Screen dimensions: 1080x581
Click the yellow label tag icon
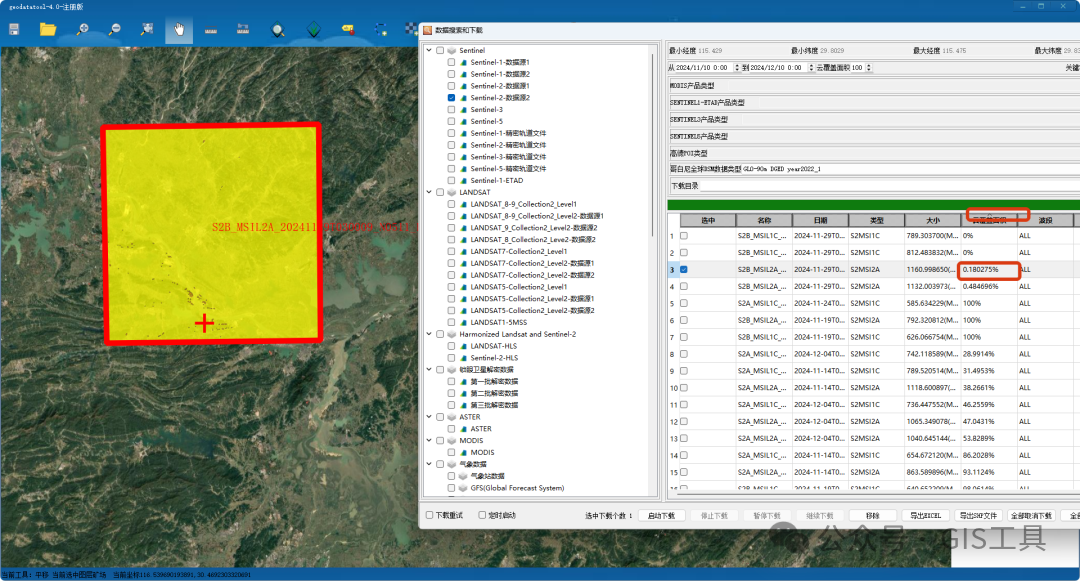click(x=348, y=30)
